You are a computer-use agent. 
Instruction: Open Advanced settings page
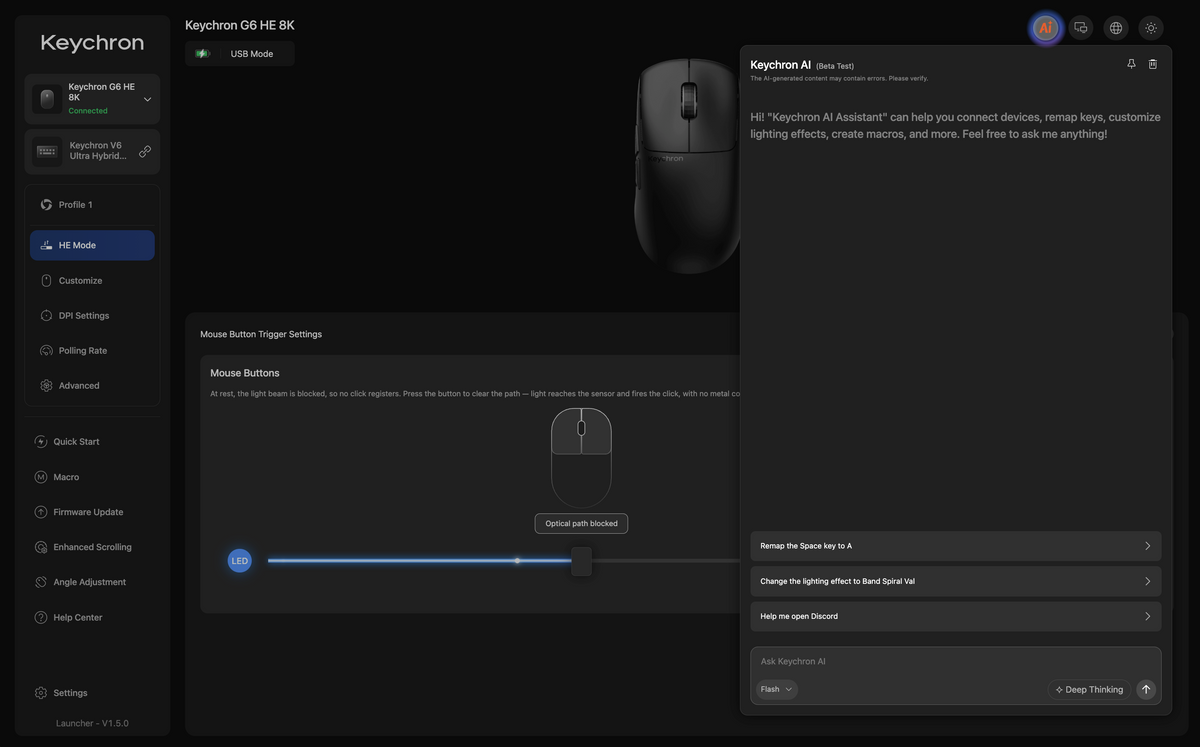pyautogui.click(x=92, y=386)
